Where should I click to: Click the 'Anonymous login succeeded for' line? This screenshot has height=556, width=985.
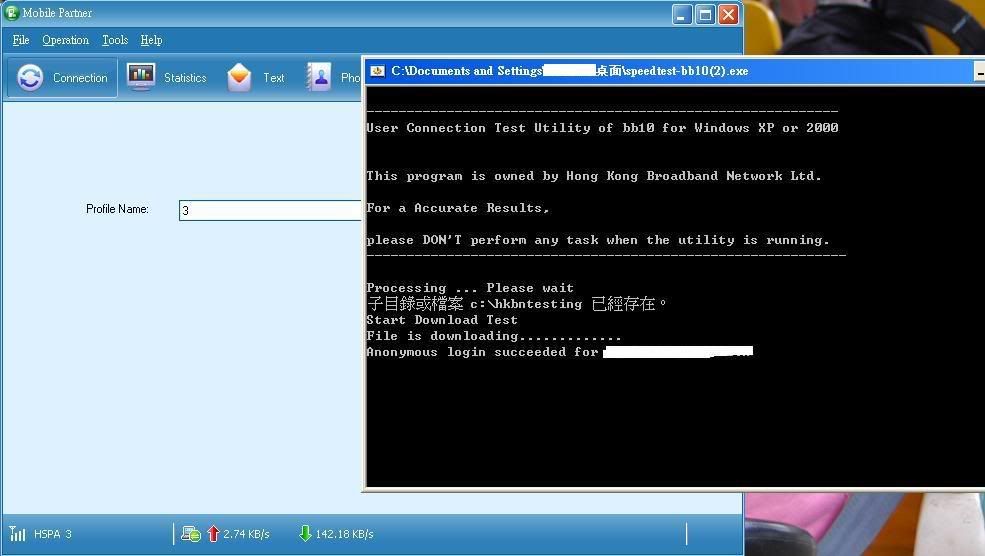click(482, 352)
